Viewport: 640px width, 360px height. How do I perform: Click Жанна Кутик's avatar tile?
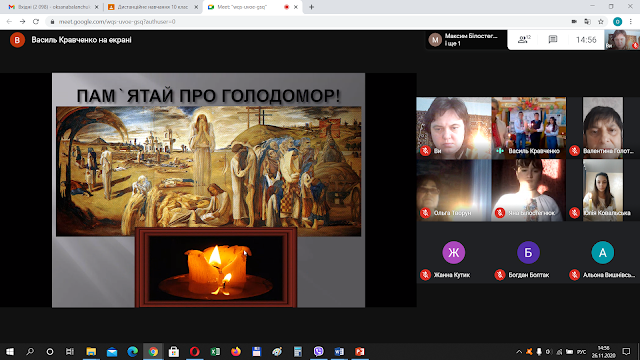pos(453,252)
